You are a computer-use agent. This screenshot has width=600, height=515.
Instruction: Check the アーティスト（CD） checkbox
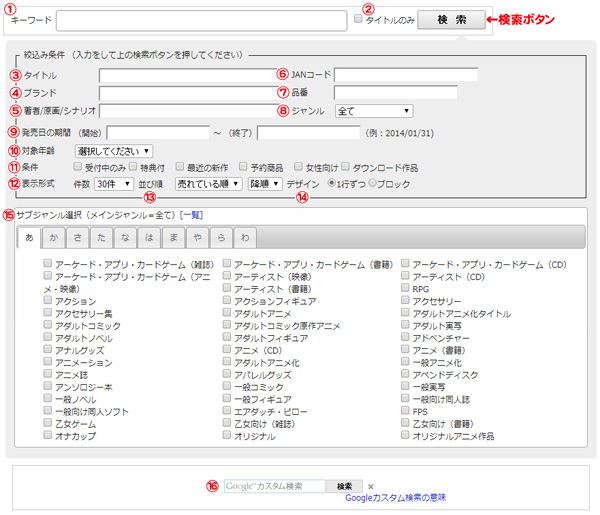tap(405, 275)
